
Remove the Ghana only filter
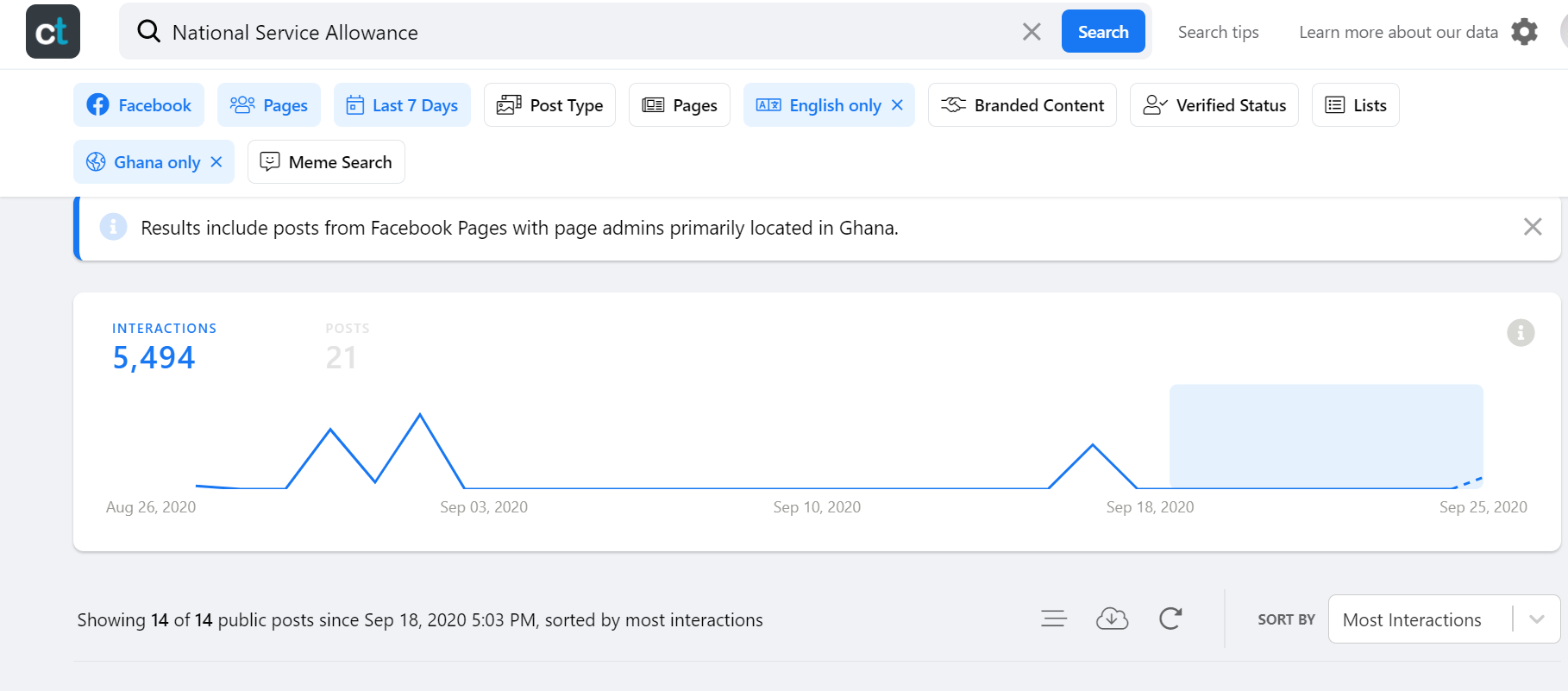(x=216, y=161)
